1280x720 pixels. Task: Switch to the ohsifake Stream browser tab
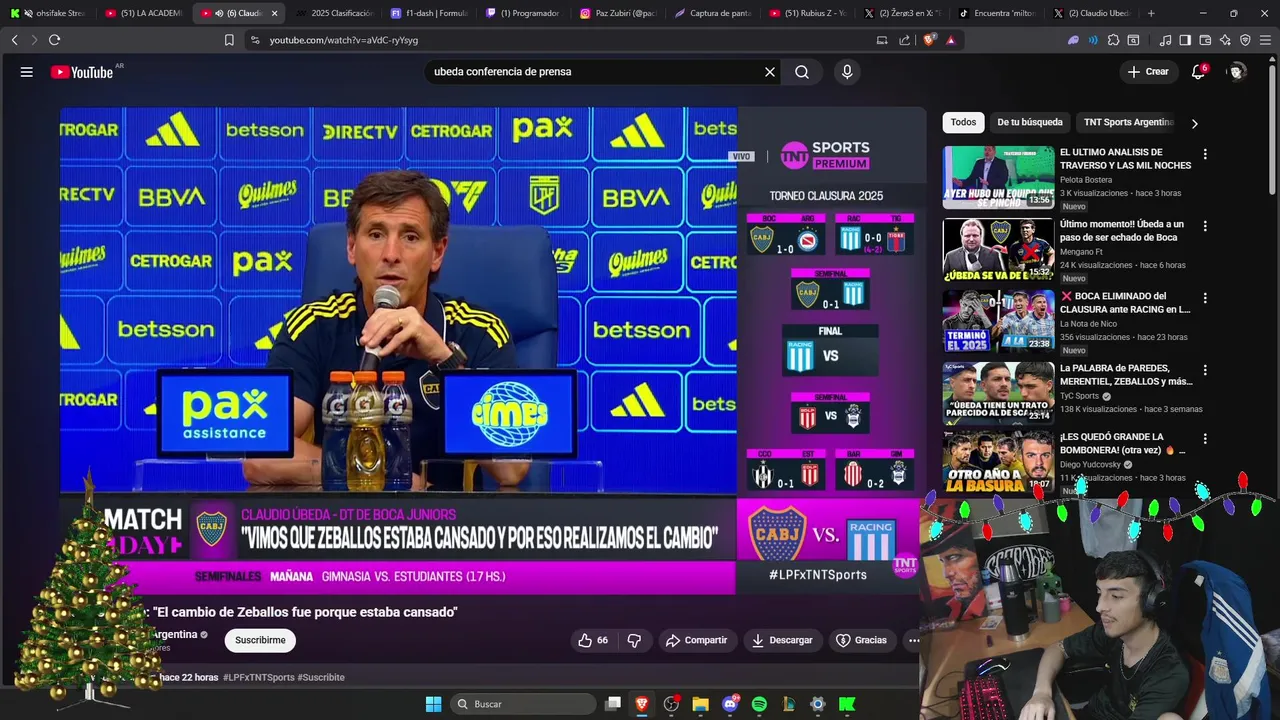pyautogui.click(x=47, y=13)
